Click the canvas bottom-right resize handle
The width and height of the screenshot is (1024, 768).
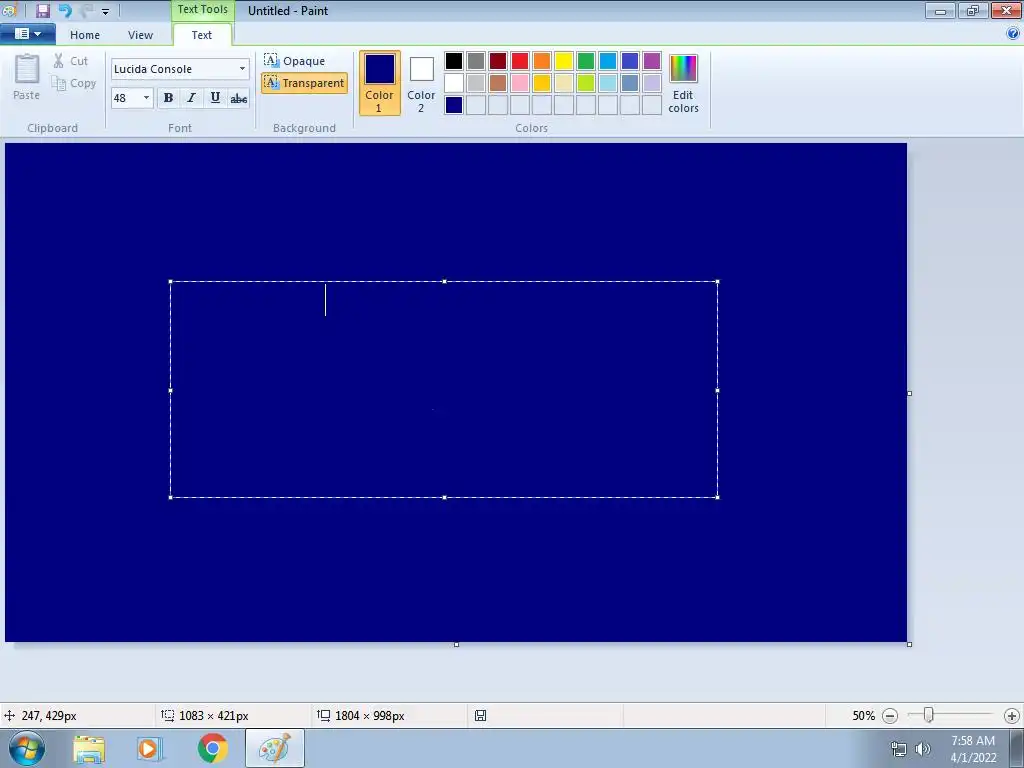(910, 645)
